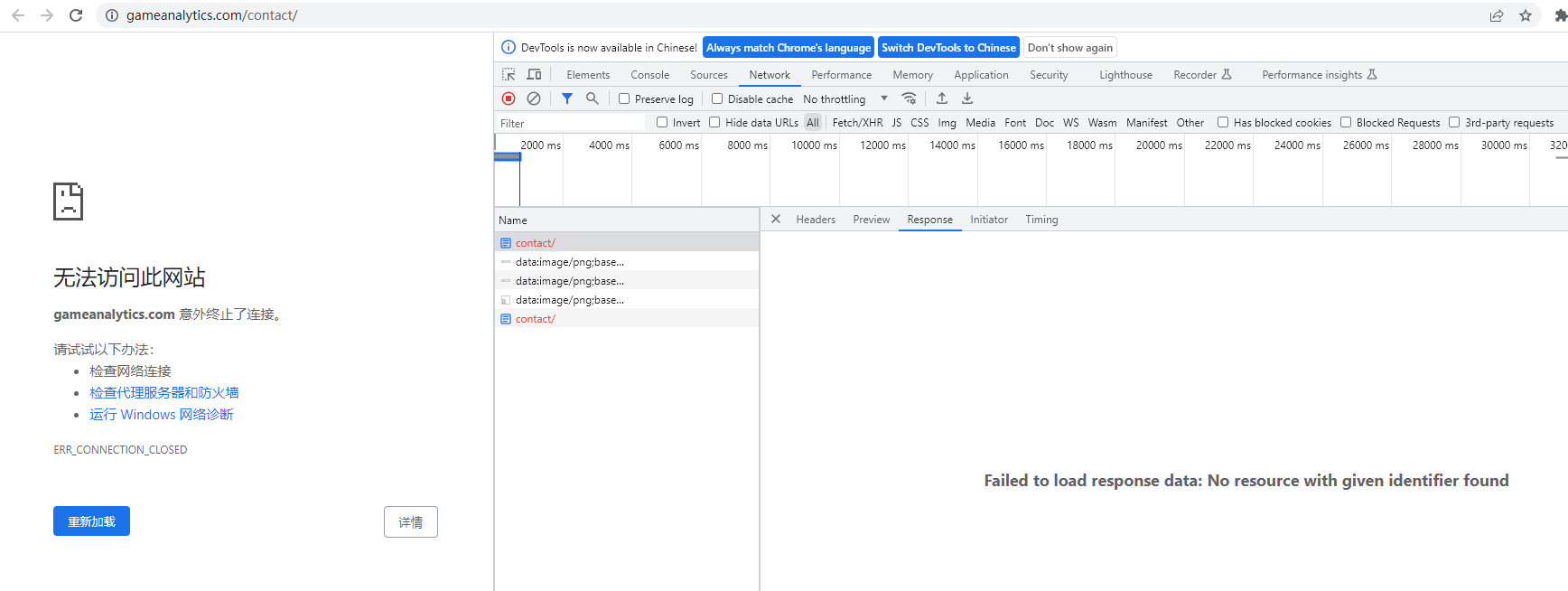
Task: Reload the page with the browser refresh icon
Action: click(x=76, y=15)
